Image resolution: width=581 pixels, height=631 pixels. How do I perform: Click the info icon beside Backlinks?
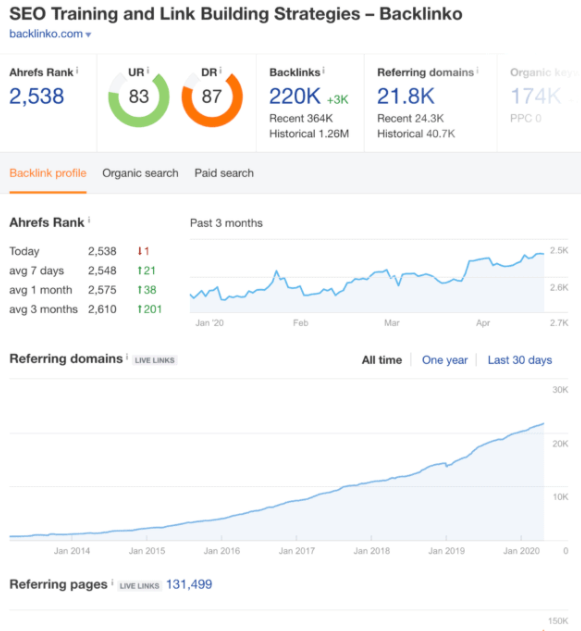coord(323,71)
